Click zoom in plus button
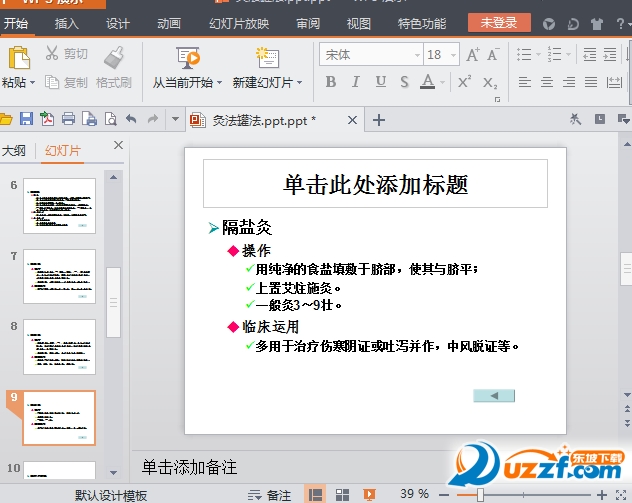Viewport: 632px width, 503px height. [x=602, y=495]
